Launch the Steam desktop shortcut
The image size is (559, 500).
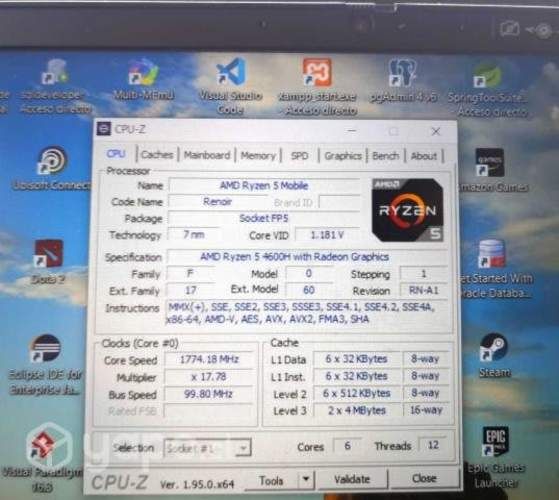tap(494, 355)
